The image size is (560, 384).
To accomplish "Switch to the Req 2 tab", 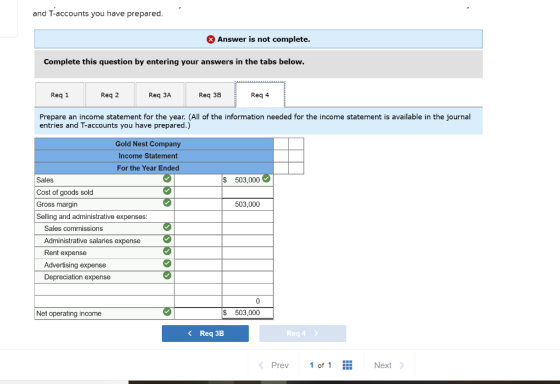I will [x=110, y=95].
